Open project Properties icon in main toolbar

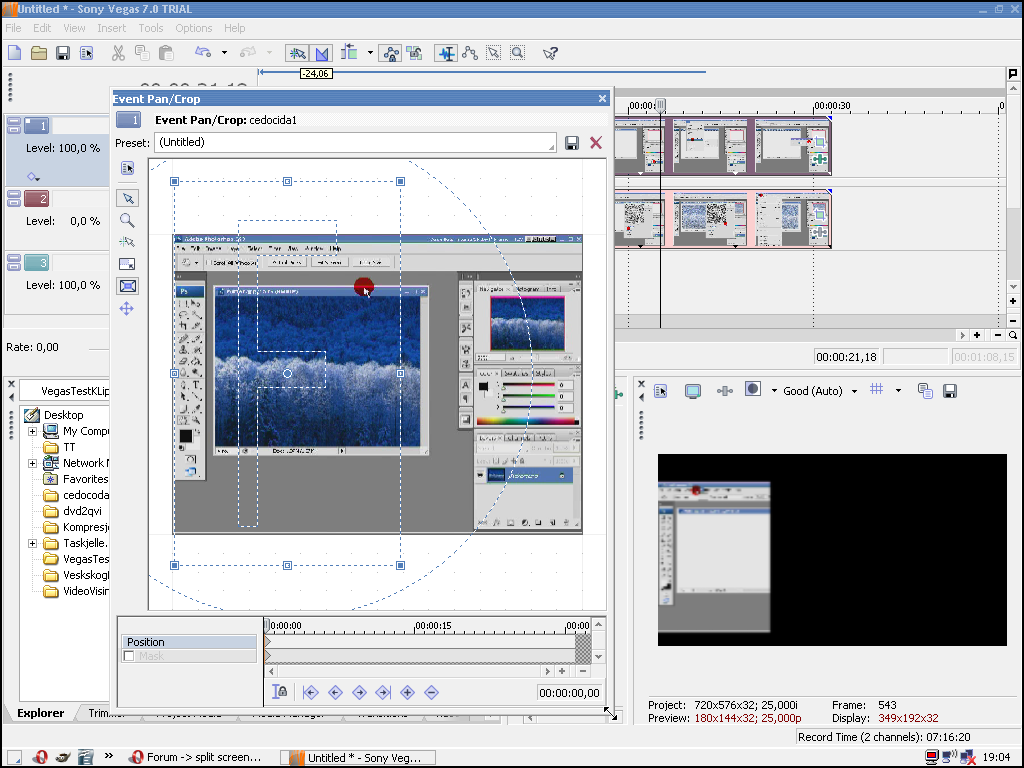tap(86, 53)
